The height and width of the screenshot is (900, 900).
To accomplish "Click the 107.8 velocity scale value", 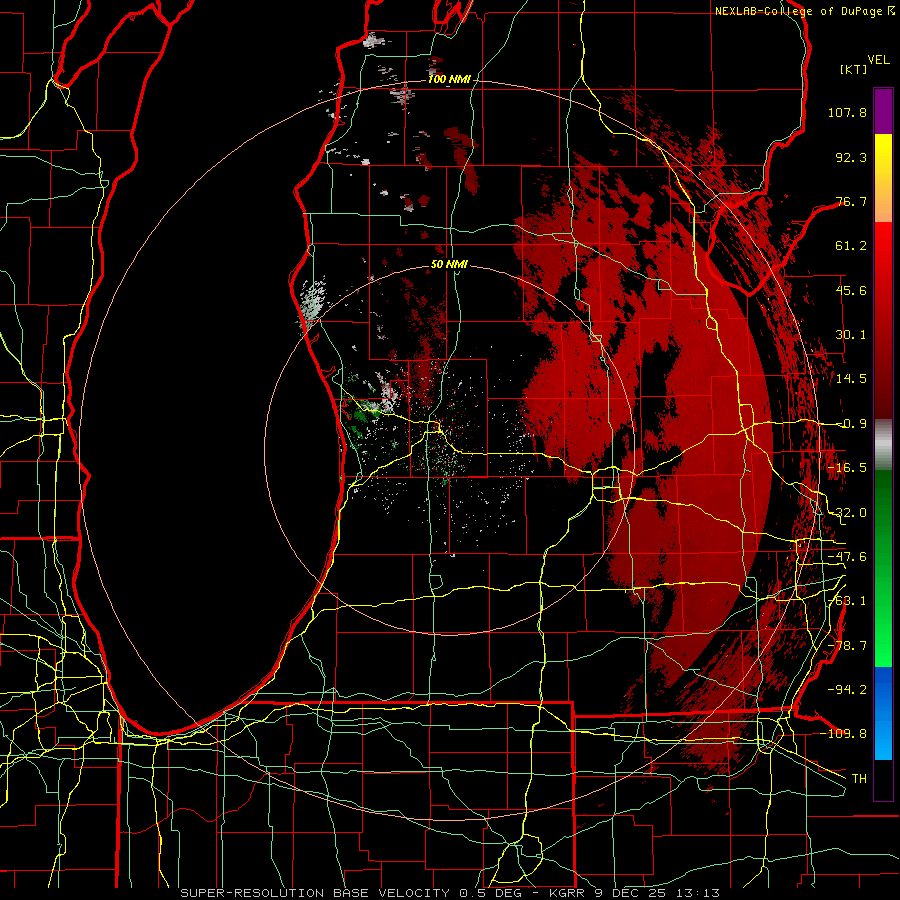I will pos(847,112).
